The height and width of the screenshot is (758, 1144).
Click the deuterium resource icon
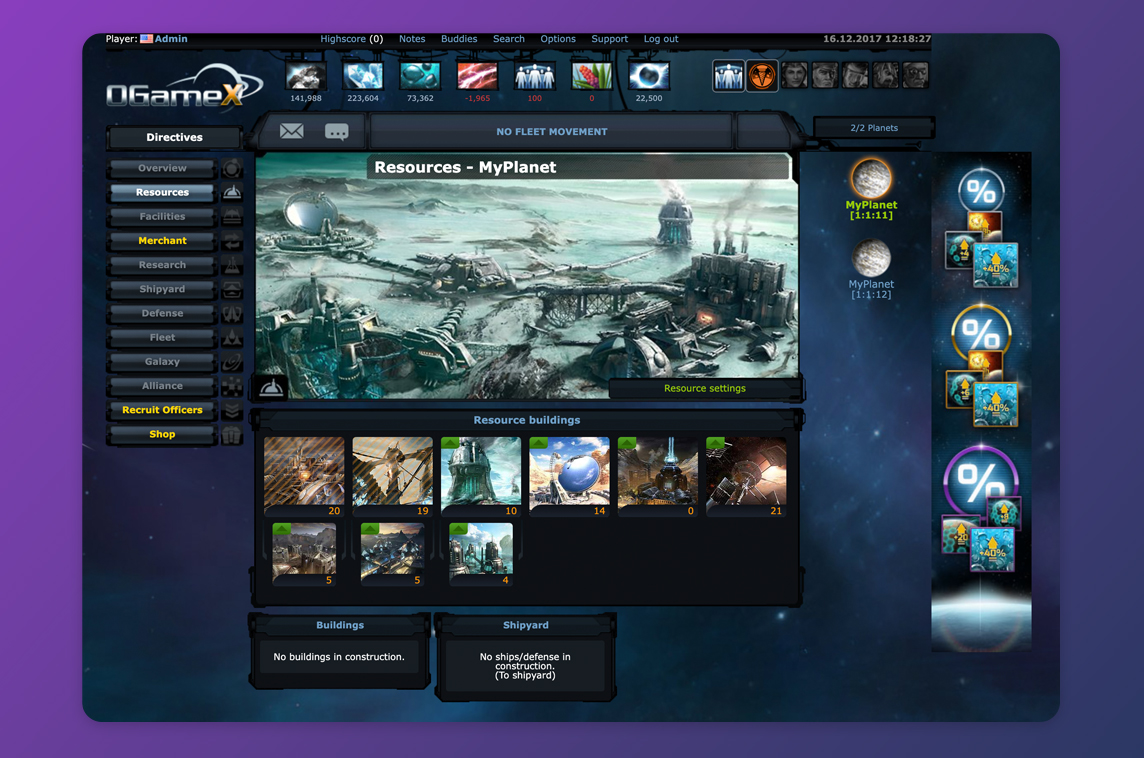tap(420, 76)
